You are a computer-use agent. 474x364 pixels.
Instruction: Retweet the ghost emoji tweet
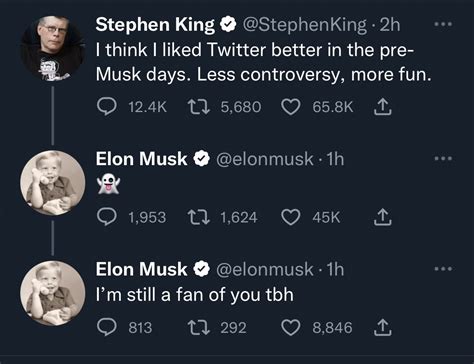199,217
